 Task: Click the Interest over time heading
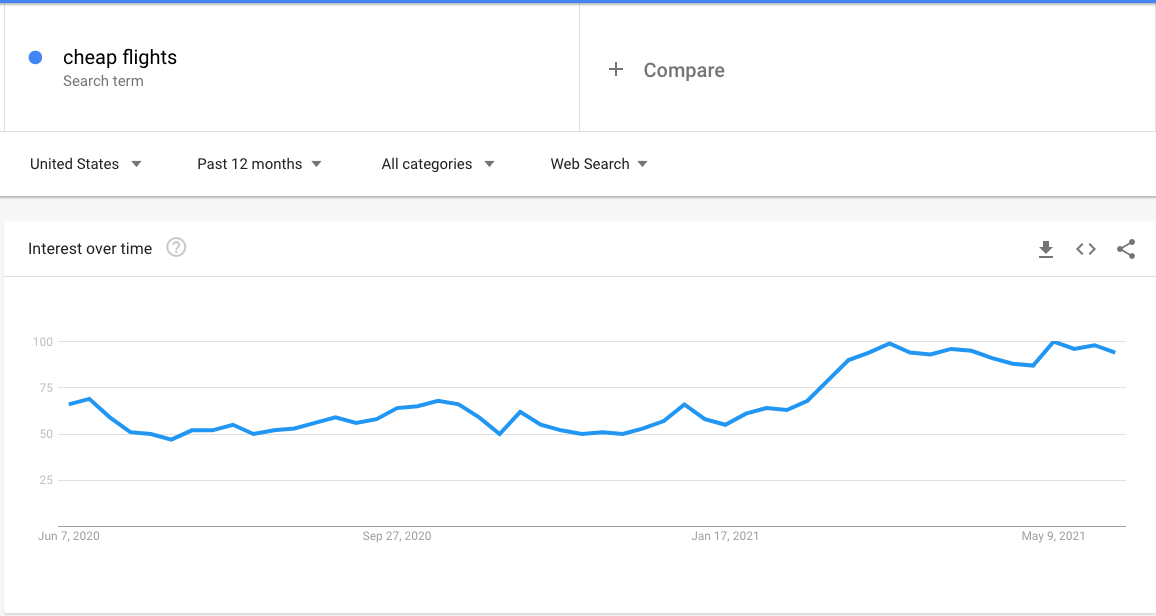click(x=90, y=249)
